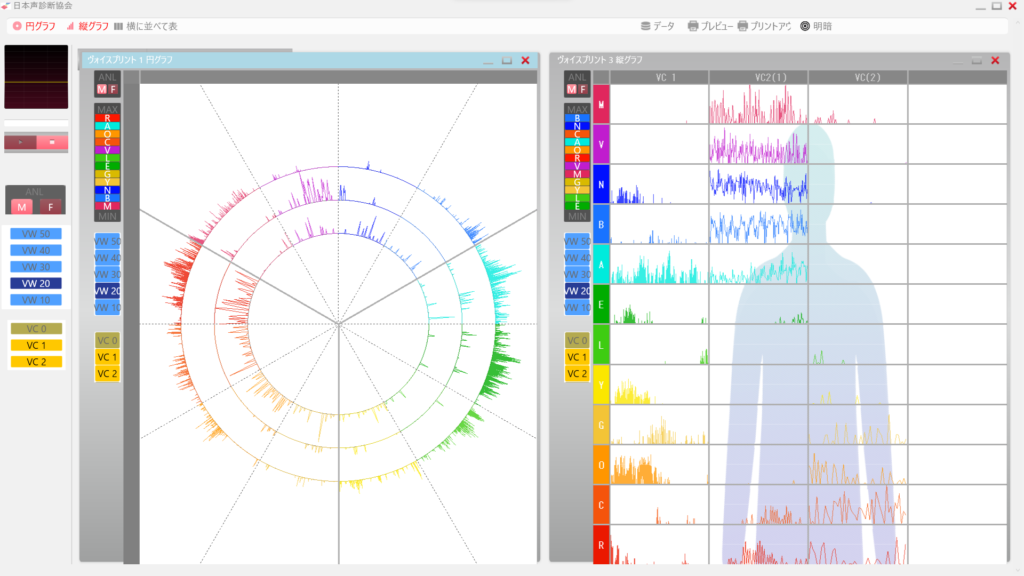Toggle VC 0 in the 円グラフ window
Viewport: 1024px width, 576px height.
pyautogui.click(x=108, y=340)
